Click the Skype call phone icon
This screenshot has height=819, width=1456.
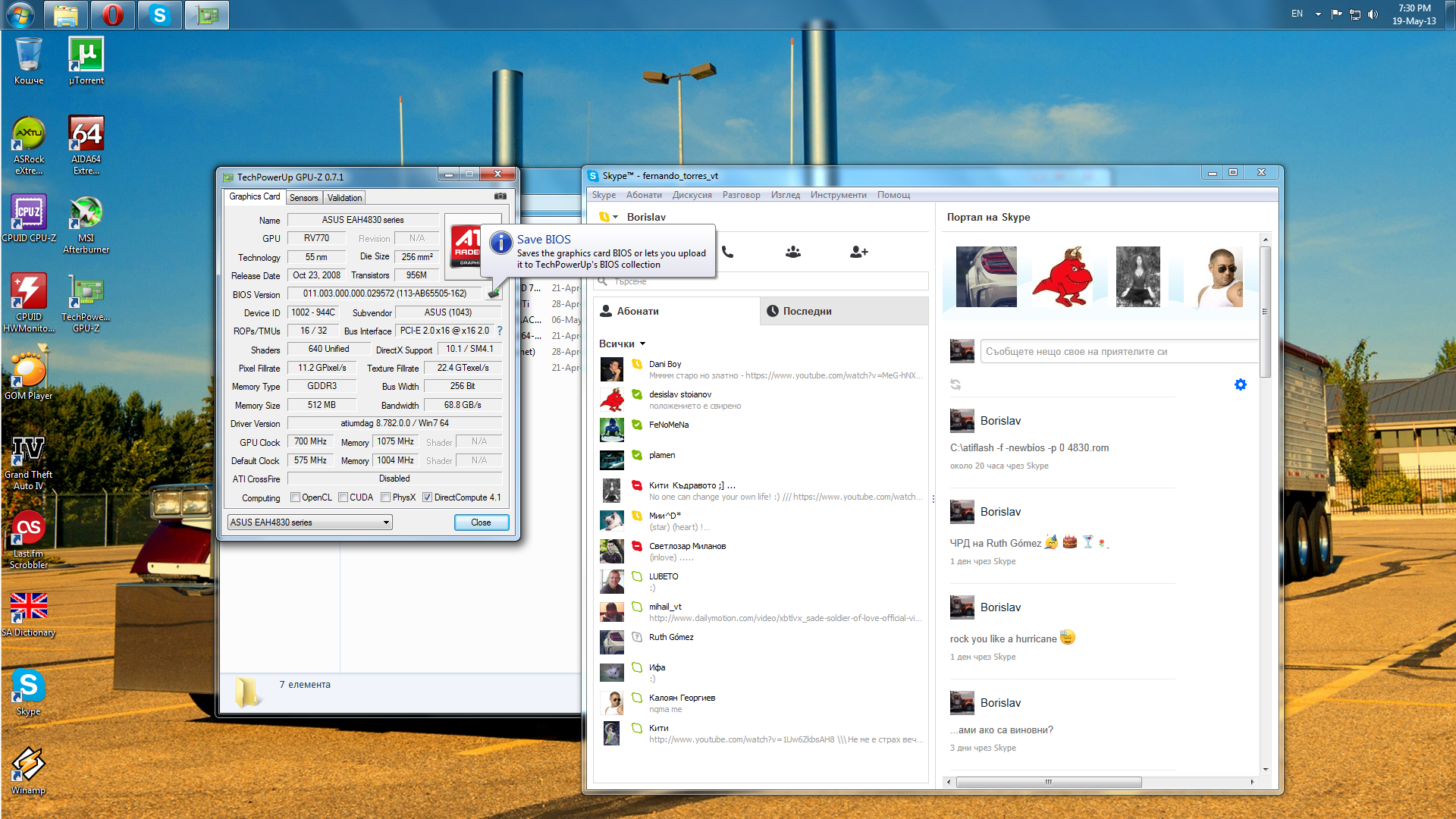[x=727, y=252]
